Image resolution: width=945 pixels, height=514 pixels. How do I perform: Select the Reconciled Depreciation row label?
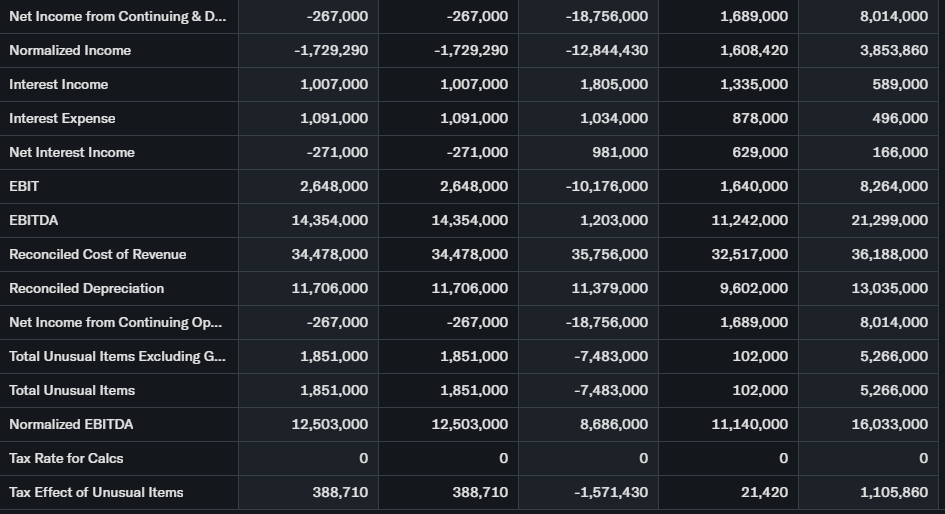pyautogui.click(x=87, y=288)
